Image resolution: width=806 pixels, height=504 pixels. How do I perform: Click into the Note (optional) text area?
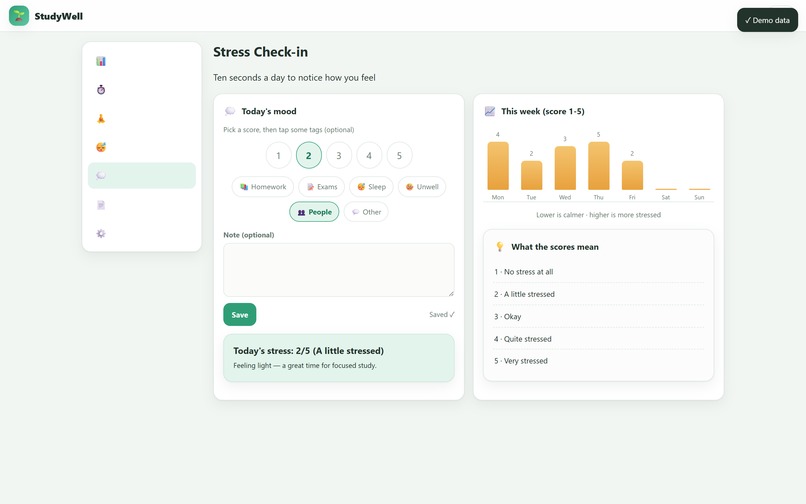[x=339, y=270]
